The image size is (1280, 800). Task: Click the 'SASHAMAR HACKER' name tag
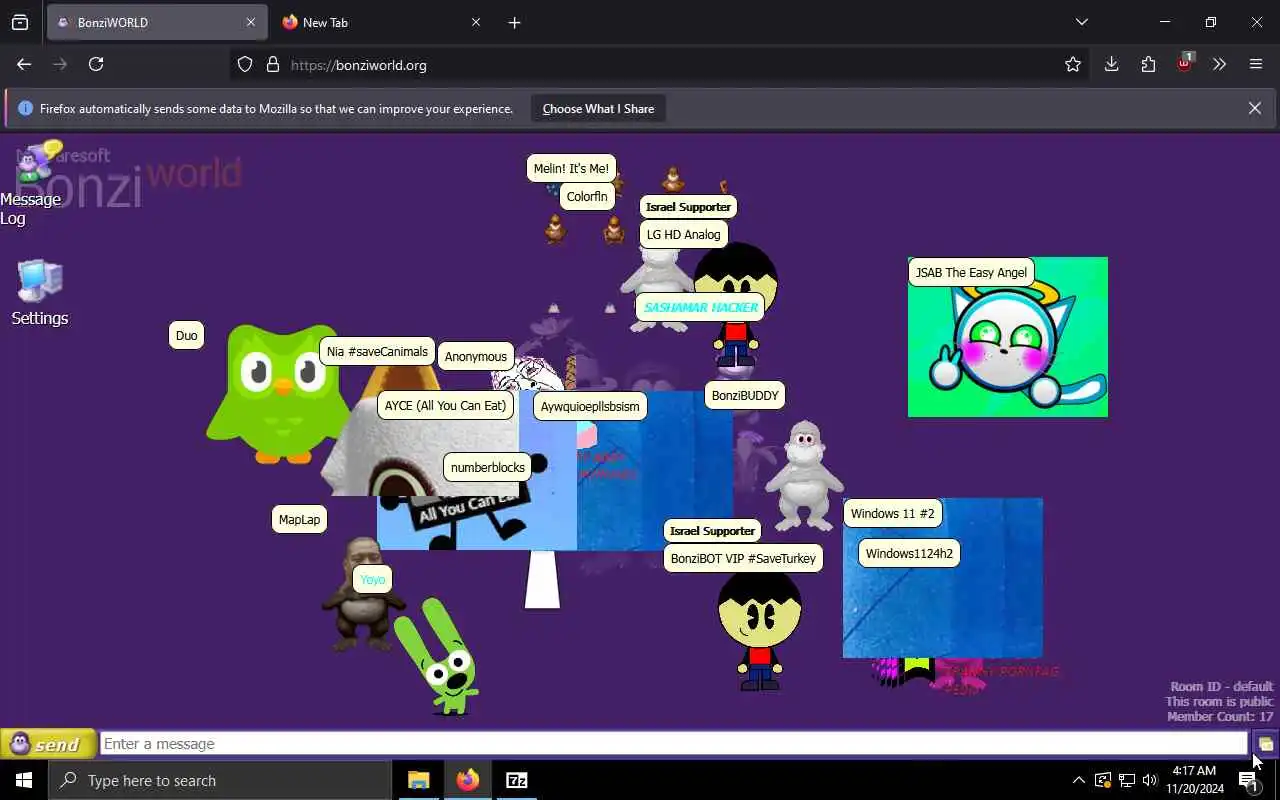(701, 308)
